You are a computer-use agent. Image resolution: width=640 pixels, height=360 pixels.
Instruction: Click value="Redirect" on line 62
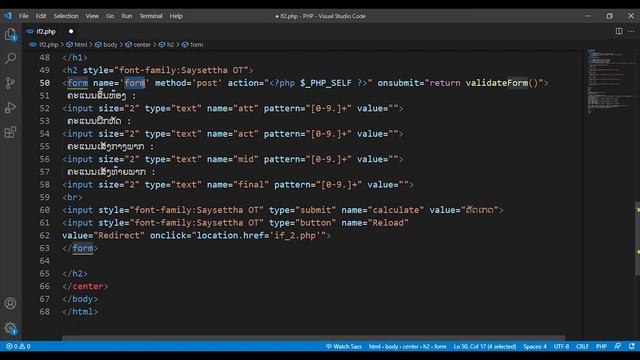click(x=103, y=235)
